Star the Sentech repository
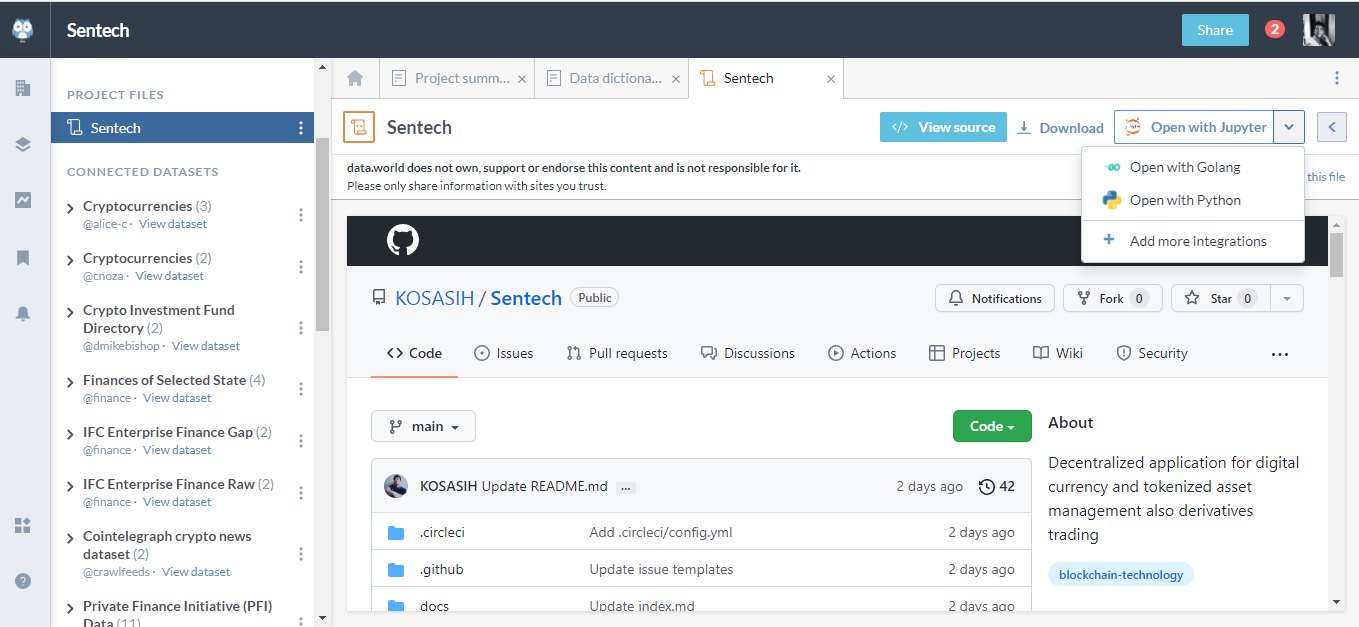This screenshot has height=627, width=1359. 1221,298
